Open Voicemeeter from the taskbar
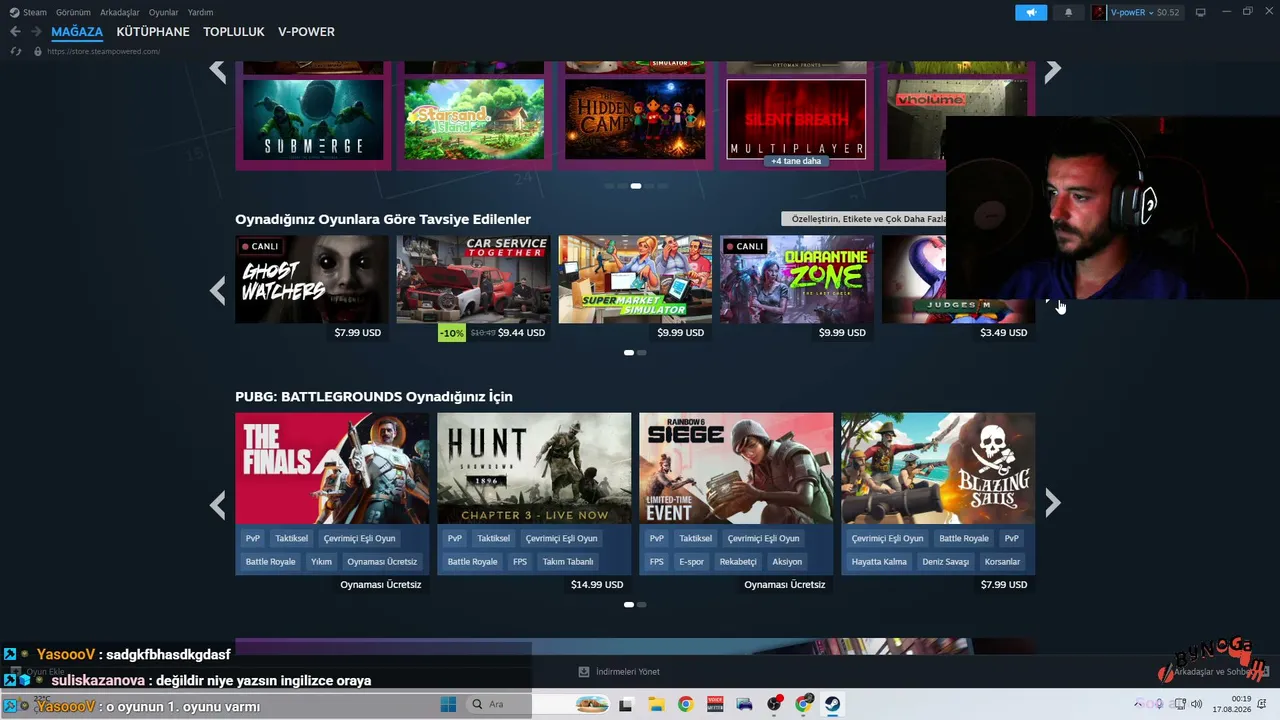The image size is (1280, 720). pyautogui.click(x=715, y=704)
